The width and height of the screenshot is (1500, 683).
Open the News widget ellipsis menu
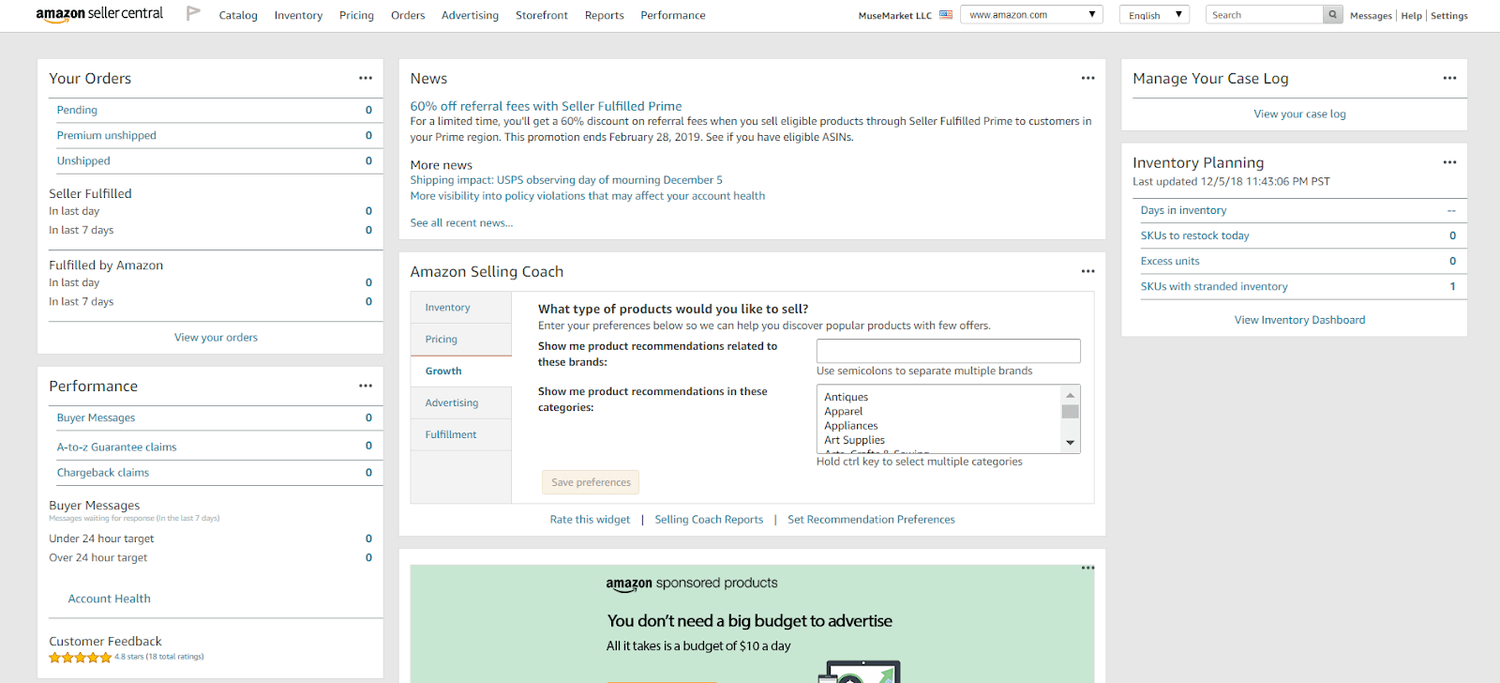pyautogui.click(x=1088, y=78)
